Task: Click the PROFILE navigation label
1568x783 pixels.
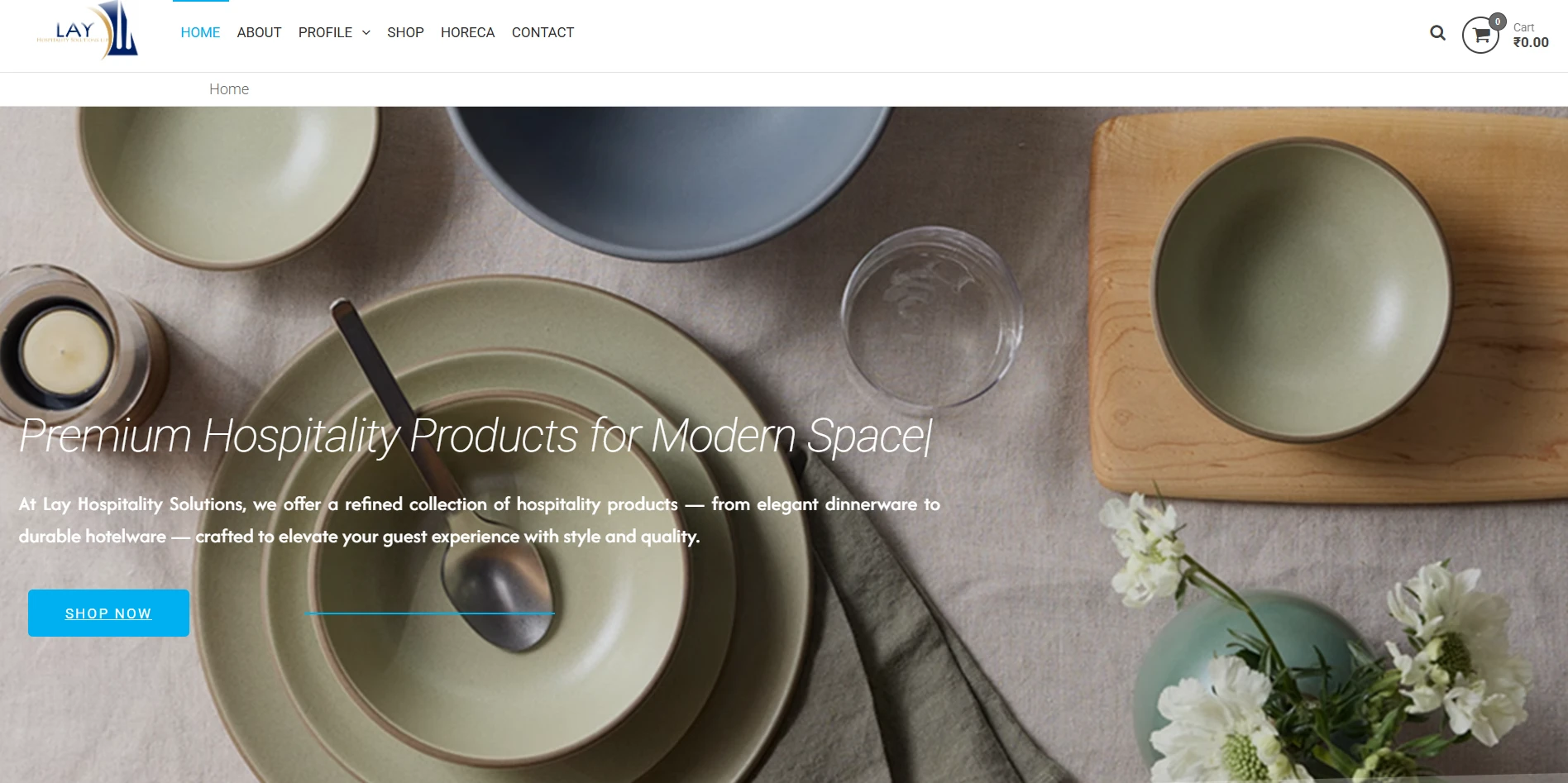Action: [x=325, y=32]
